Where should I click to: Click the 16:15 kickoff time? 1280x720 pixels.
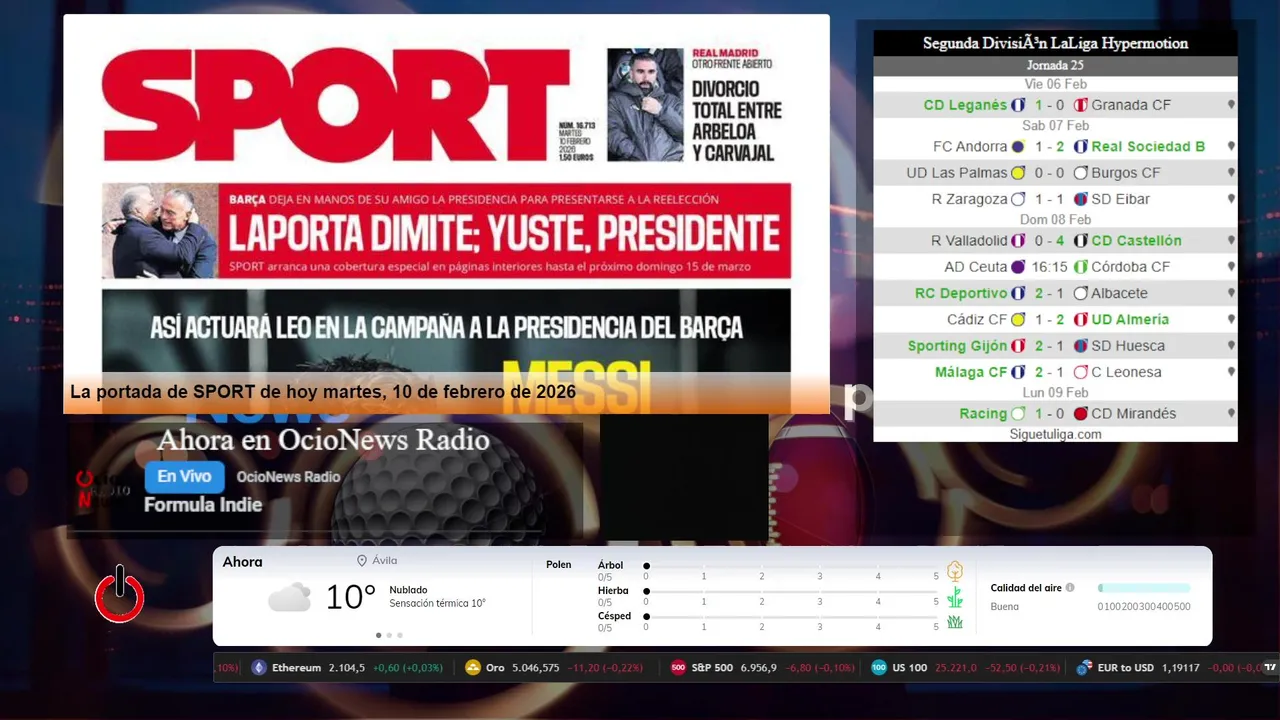point(1049,267)
